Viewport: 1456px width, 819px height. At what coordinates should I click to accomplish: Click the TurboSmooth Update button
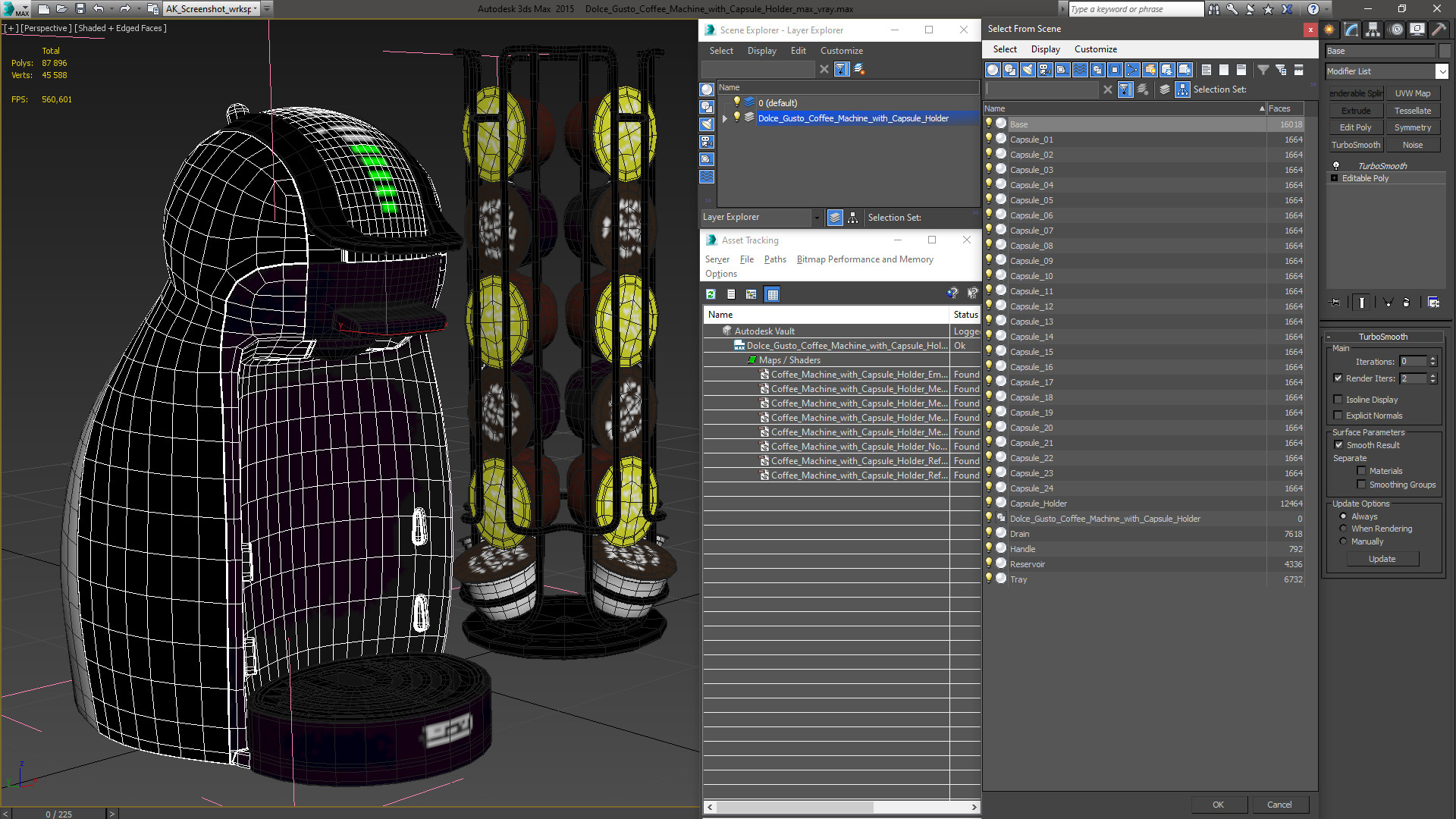(x=1382, y=559)
